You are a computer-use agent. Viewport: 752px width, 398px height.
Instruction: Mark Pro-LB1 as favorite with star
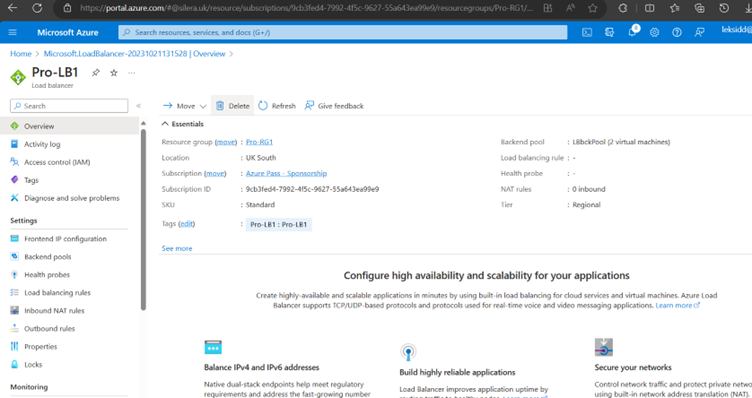tap(114, 72)
